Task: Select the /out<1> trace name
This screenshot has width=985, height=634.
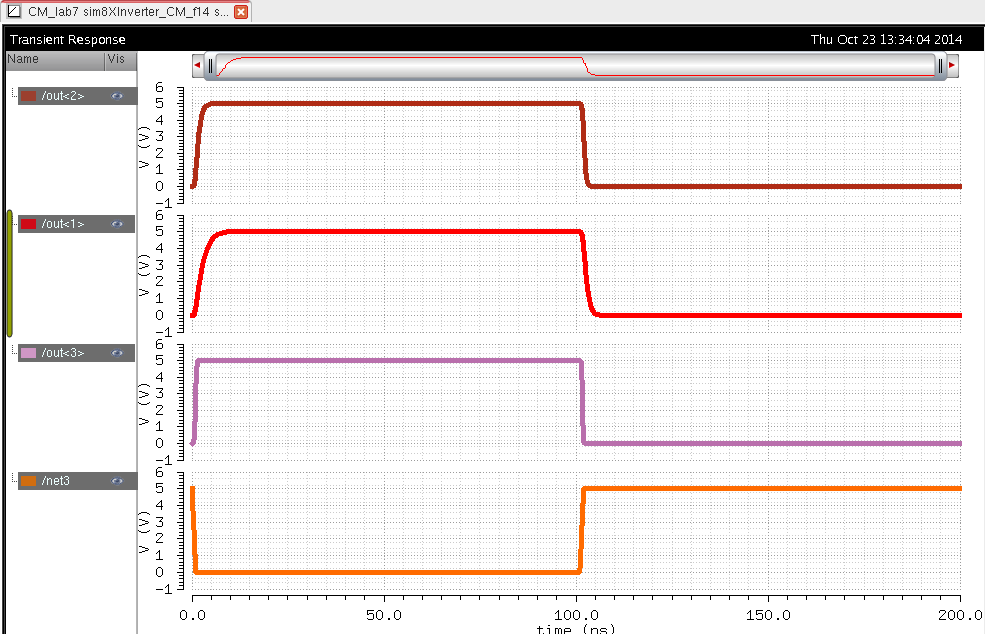Action: [63, 224]
